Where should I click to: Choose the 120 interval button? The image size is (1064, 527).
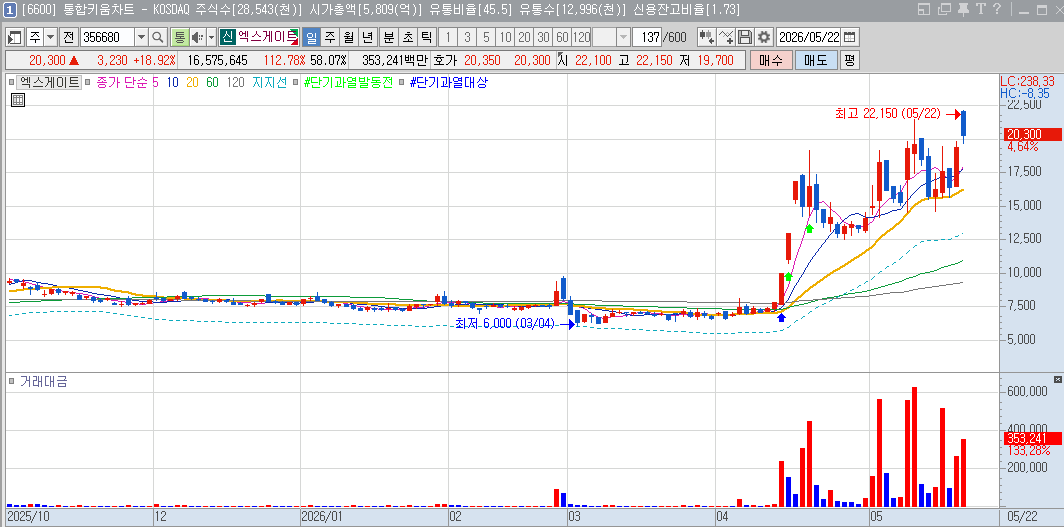(582, 37)
